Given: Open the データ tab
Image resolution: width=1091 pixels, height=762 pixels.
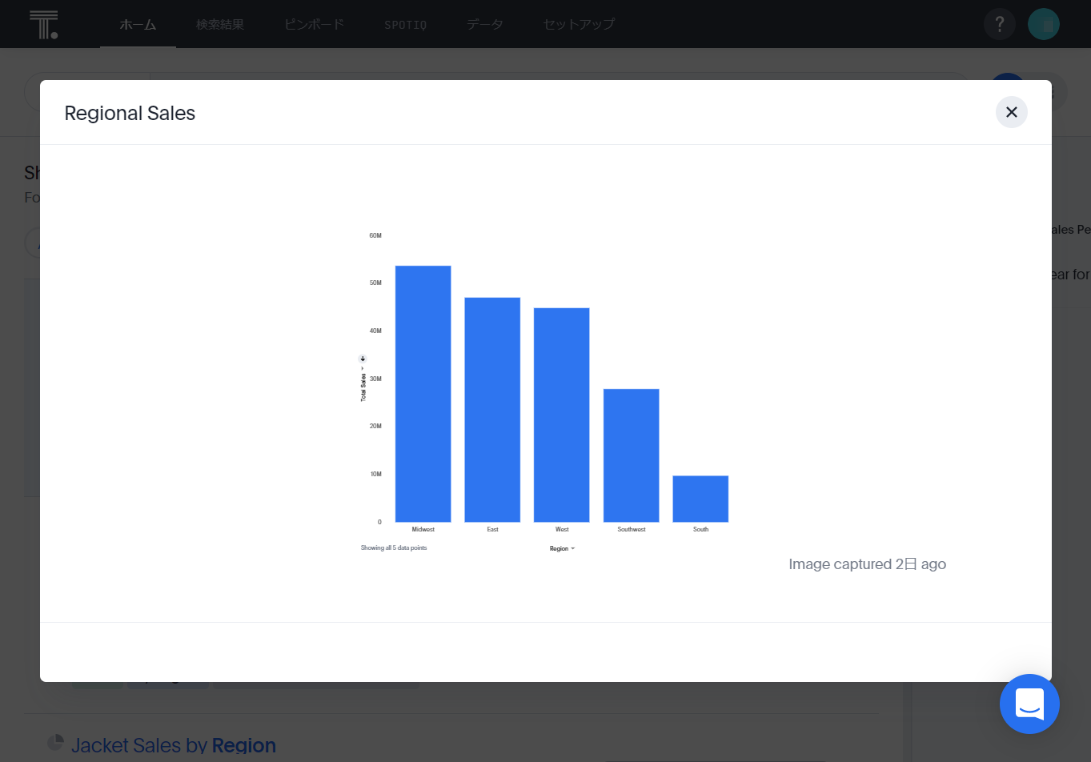Looking at the screenshot, I should [484, 23].
